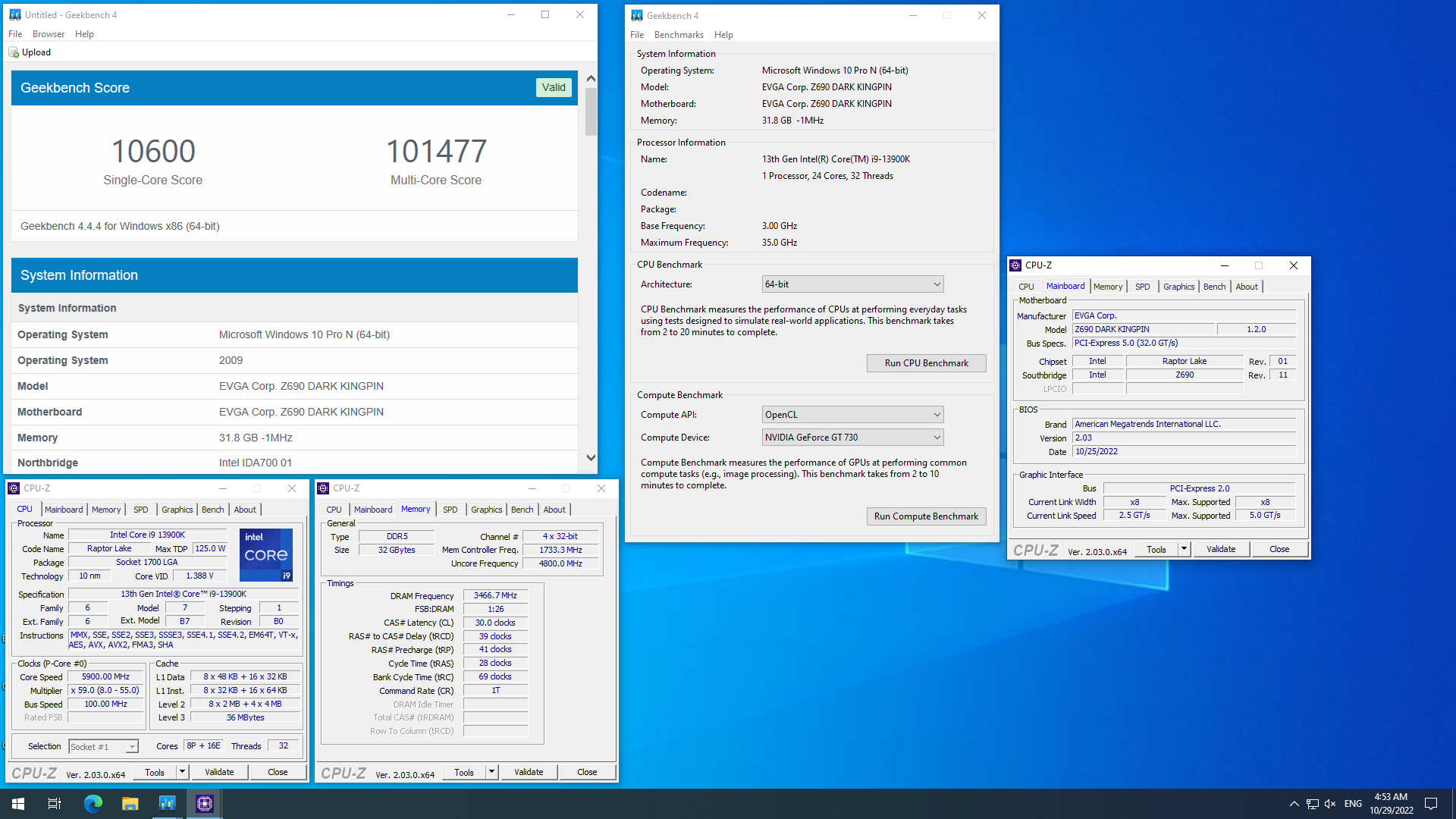Click the muted volume tray icon
This screenshot has width=1456, height=819.
click(x=1330, y=804)
